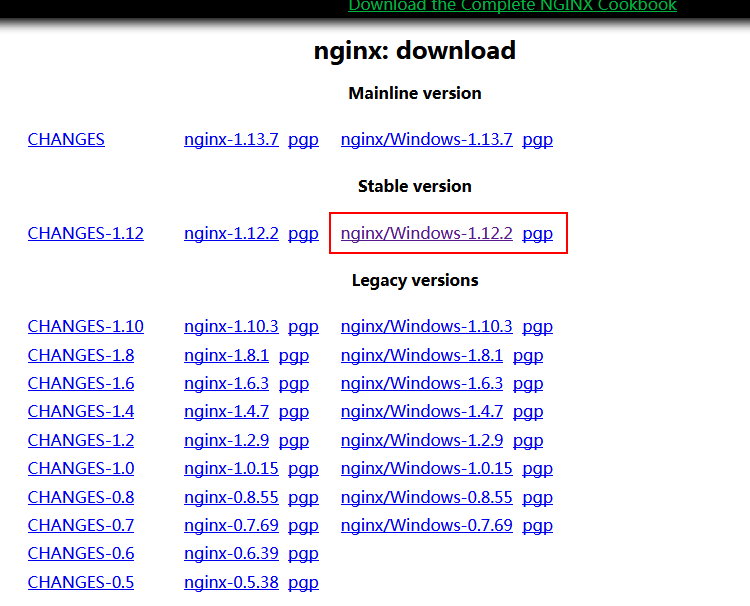Download nginx-0.7.69 source
This screenshot has height=606, width=750.
[x=231, y=526]
